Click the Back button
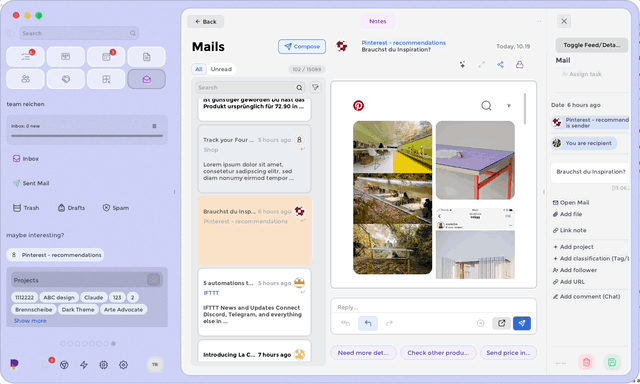640x384 pixels. click(205, 22)
